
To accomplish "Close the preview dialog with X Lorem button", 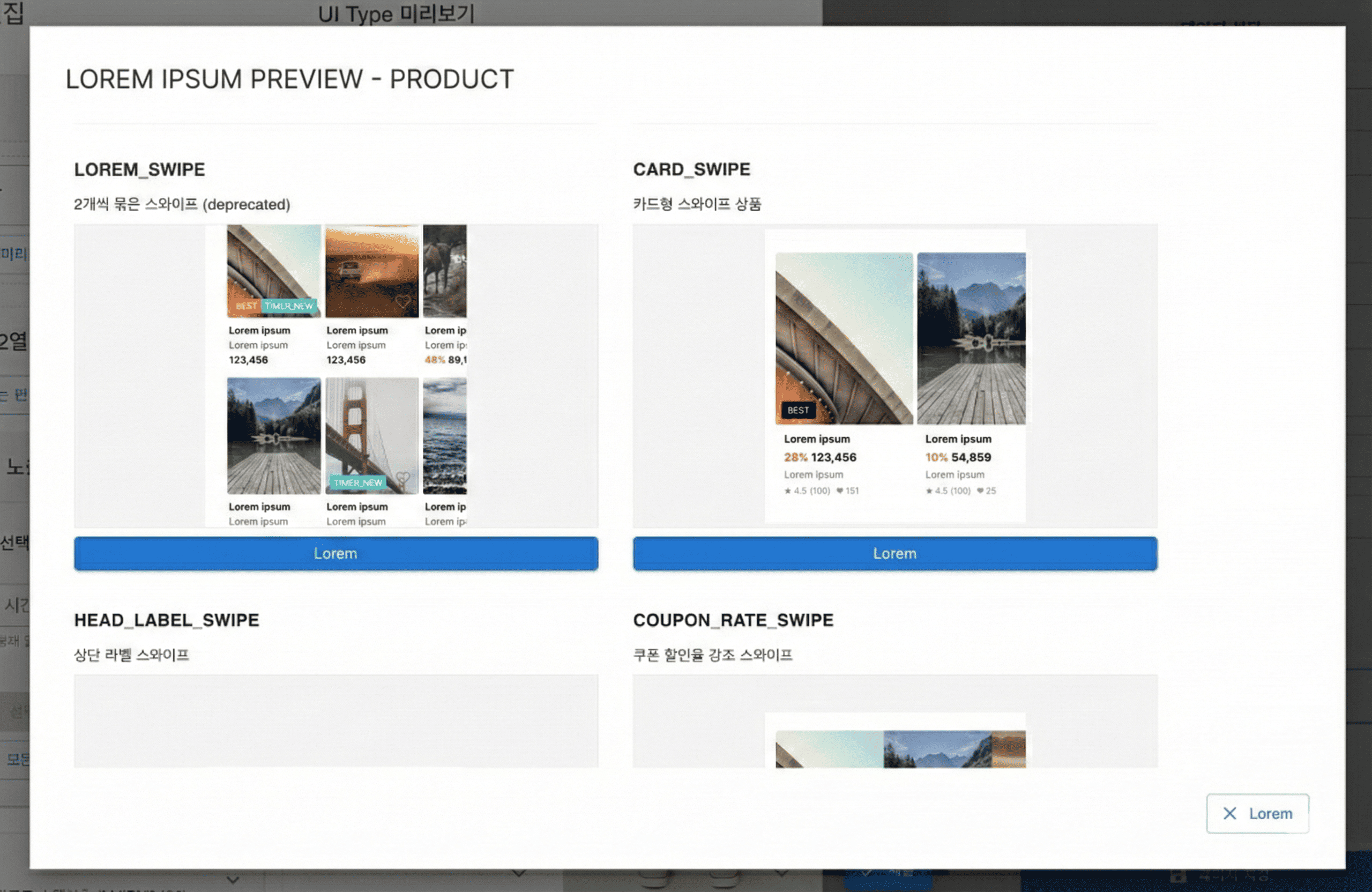I will [x=1257, y=813].
